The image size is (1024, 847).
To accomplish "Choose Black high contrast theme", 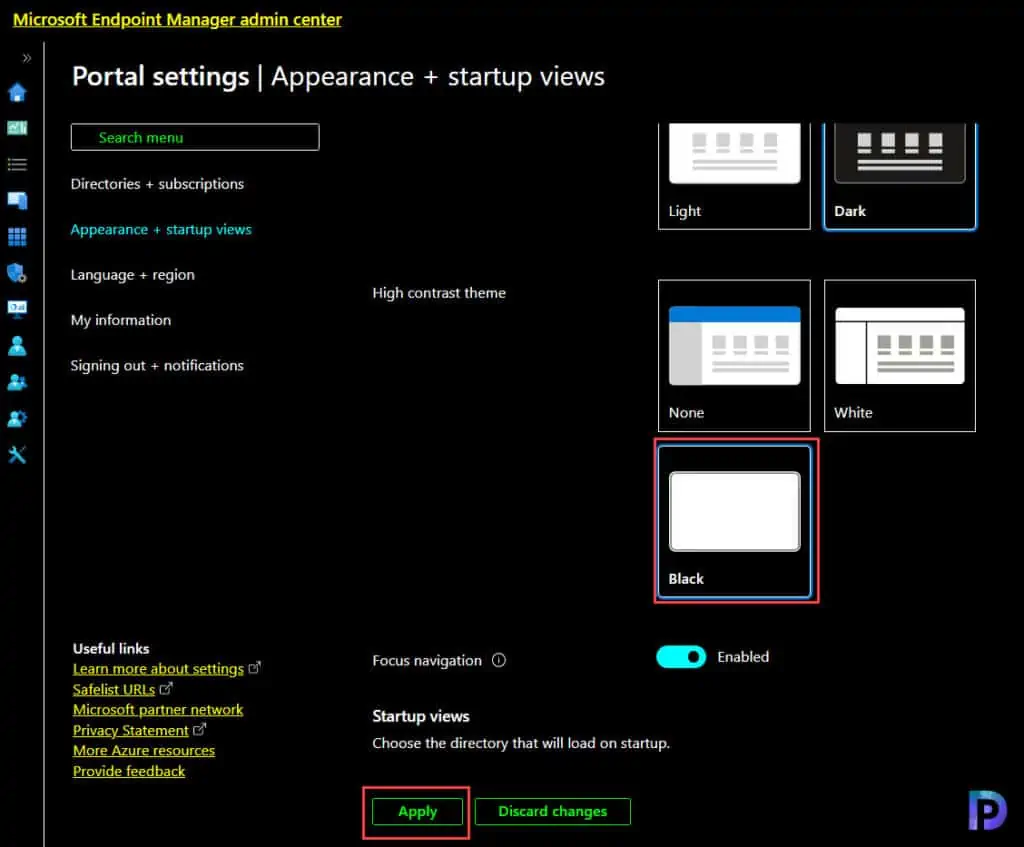I will [x=735, y=521].
